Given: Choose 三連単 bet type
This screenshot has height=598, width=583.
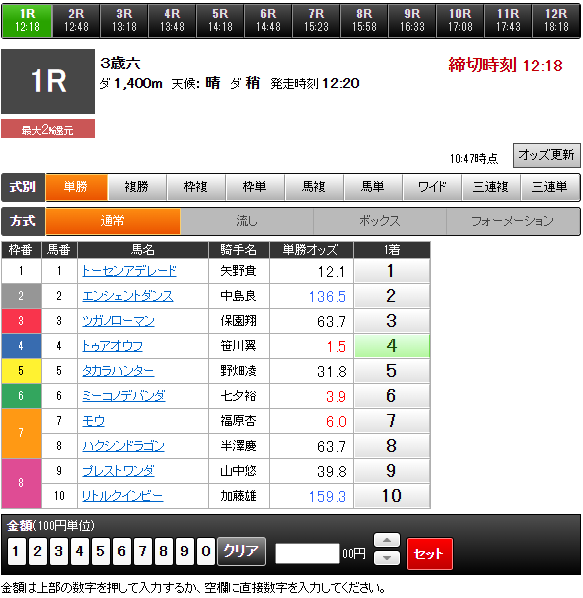Looking at the screenshot, I should [x=550, y=187].
